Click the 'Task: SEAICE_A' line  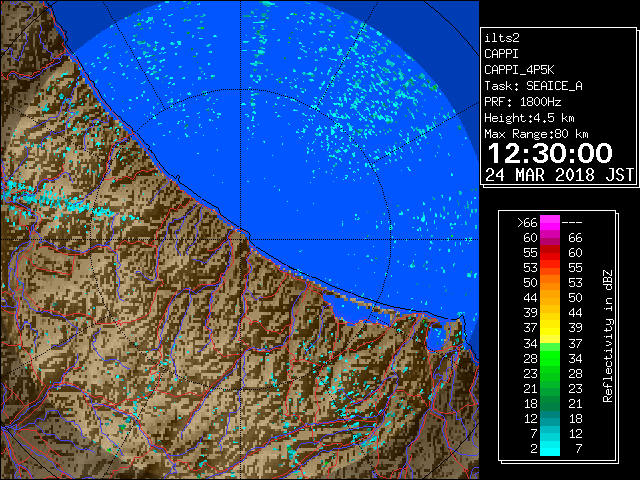pos(533,86)
